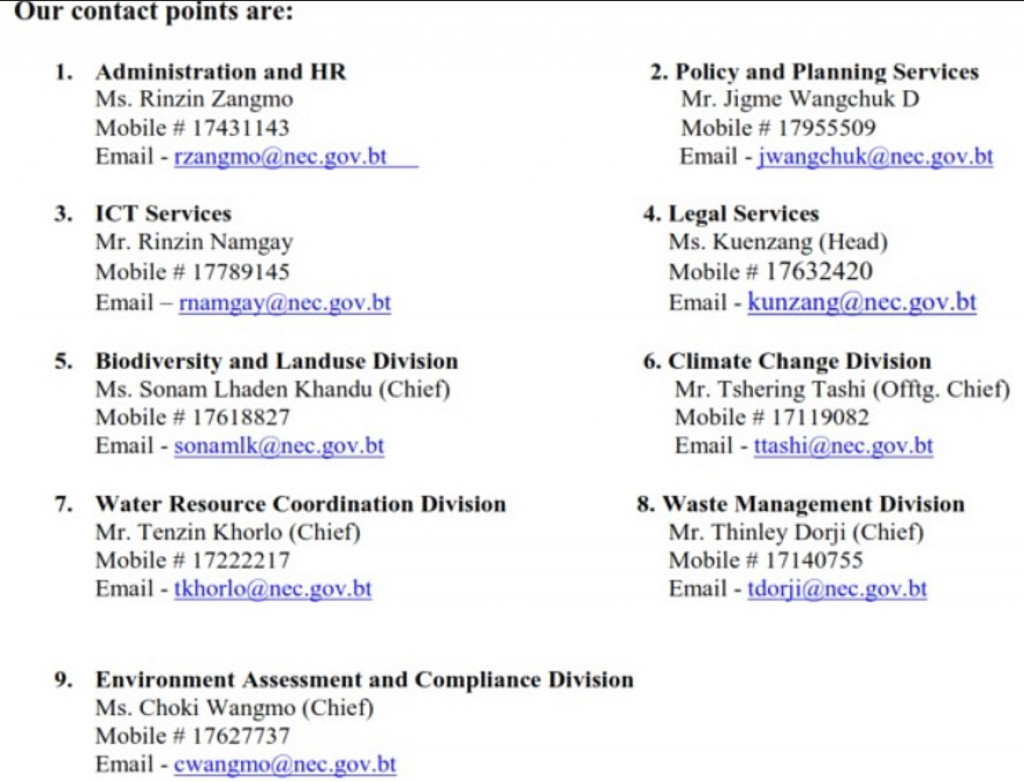Click the jwangchuk@nec.gov.bt email link
1024x782 pixels.
[875, 157]
